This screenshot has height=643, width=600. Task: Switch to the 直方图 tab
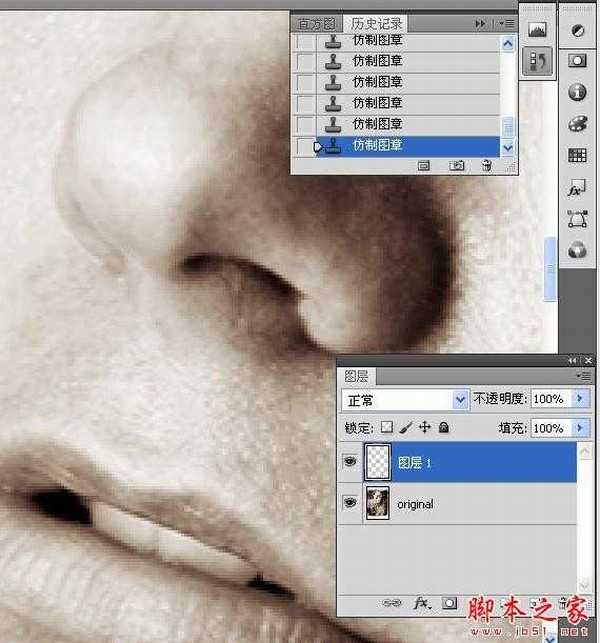pos(316,22)
